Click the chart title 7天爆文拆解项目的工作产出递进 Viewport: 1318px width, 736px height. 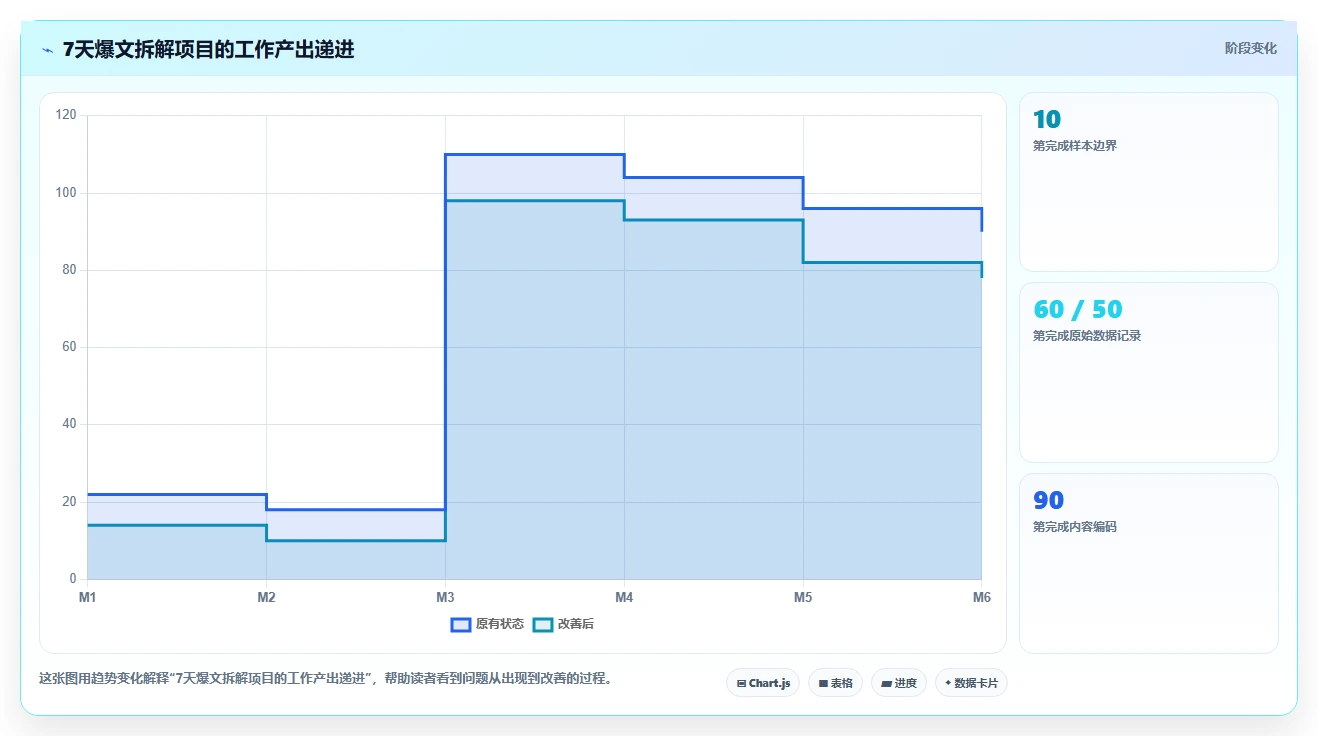click(x=208, y=49)
